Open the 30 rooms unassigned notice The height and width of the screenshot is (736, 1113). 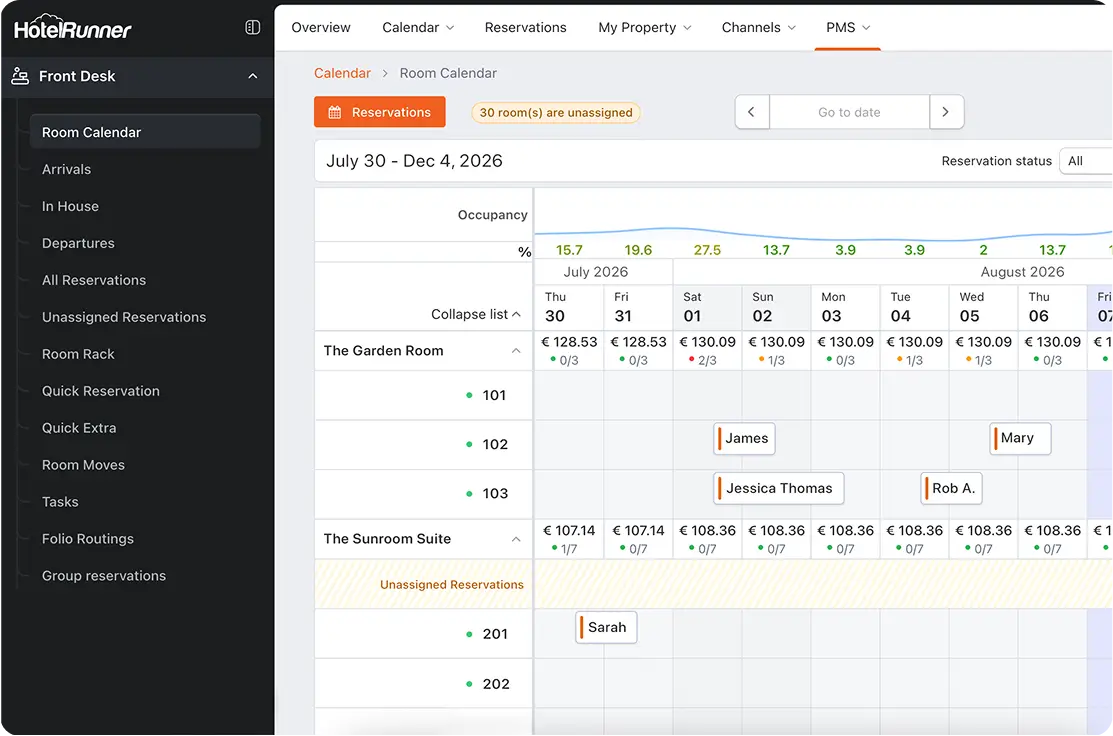coord(555,113)
